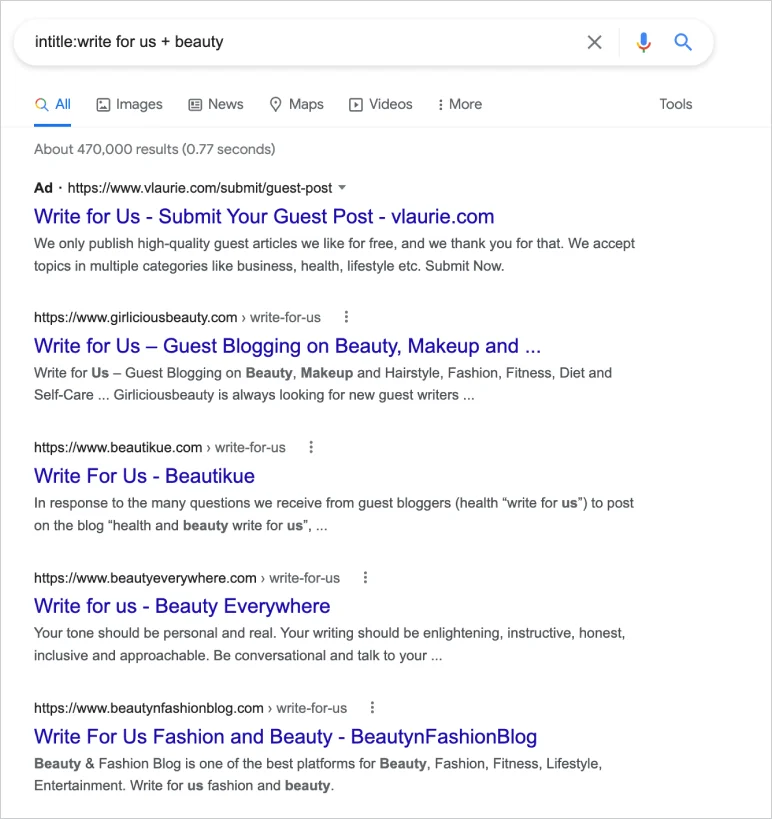The width and height of the screenshot is (772, 819).
Task: Expand the More search categories menu
Action: pos(460,104)
